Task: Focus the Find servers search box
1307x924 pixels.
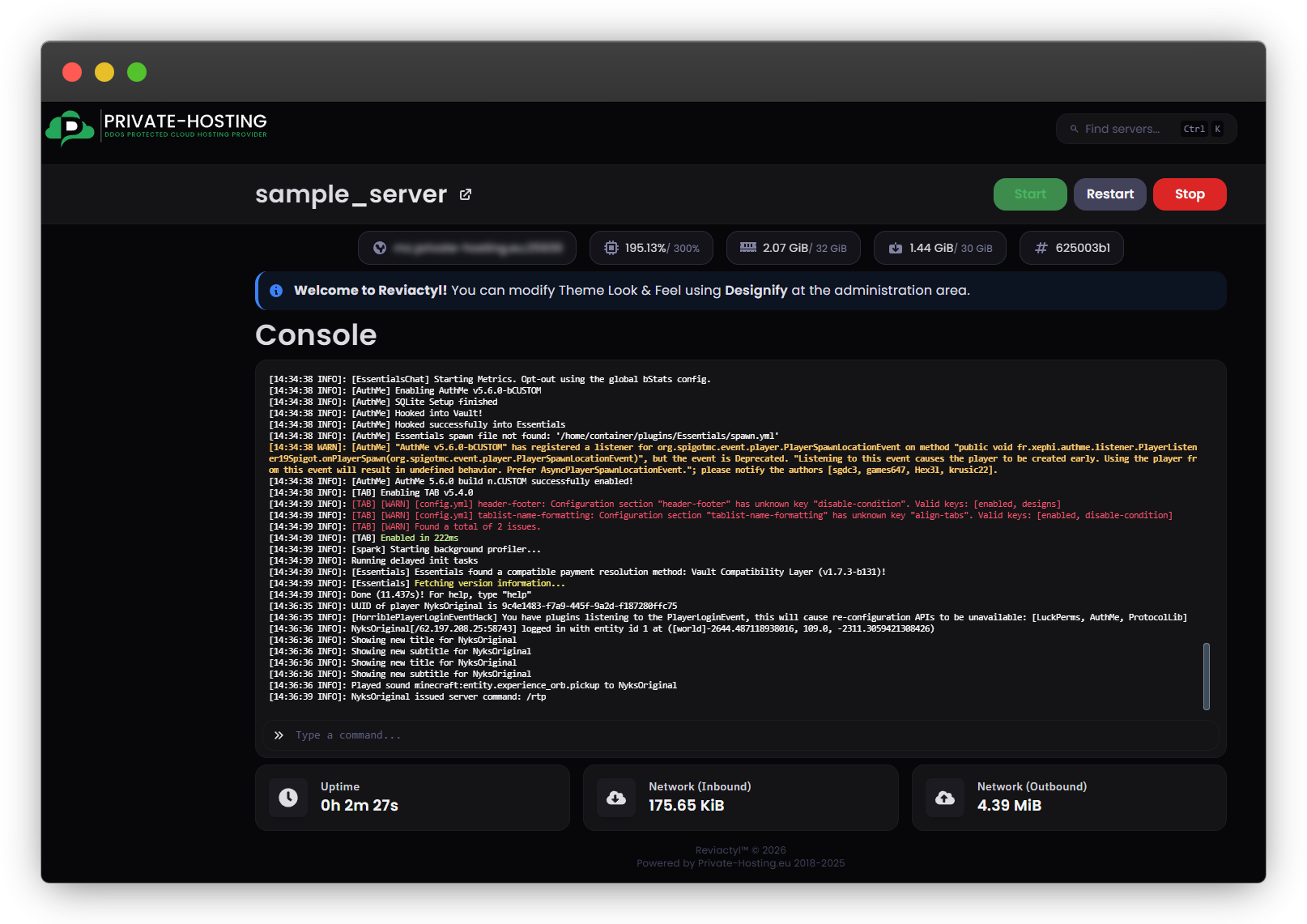Action: coord(1129,129)
